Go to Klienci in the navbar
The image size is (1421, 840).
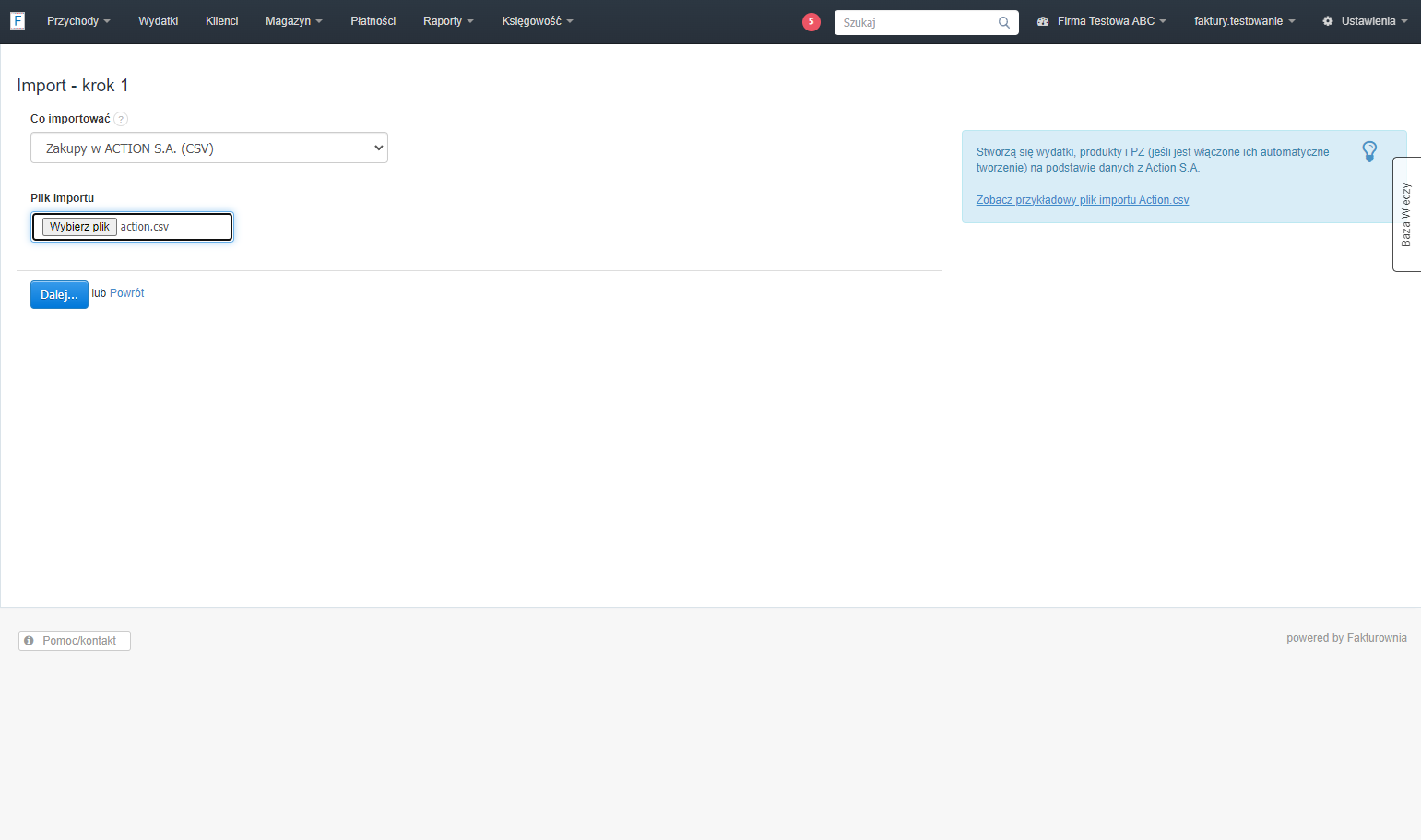[x=222, y=21]
